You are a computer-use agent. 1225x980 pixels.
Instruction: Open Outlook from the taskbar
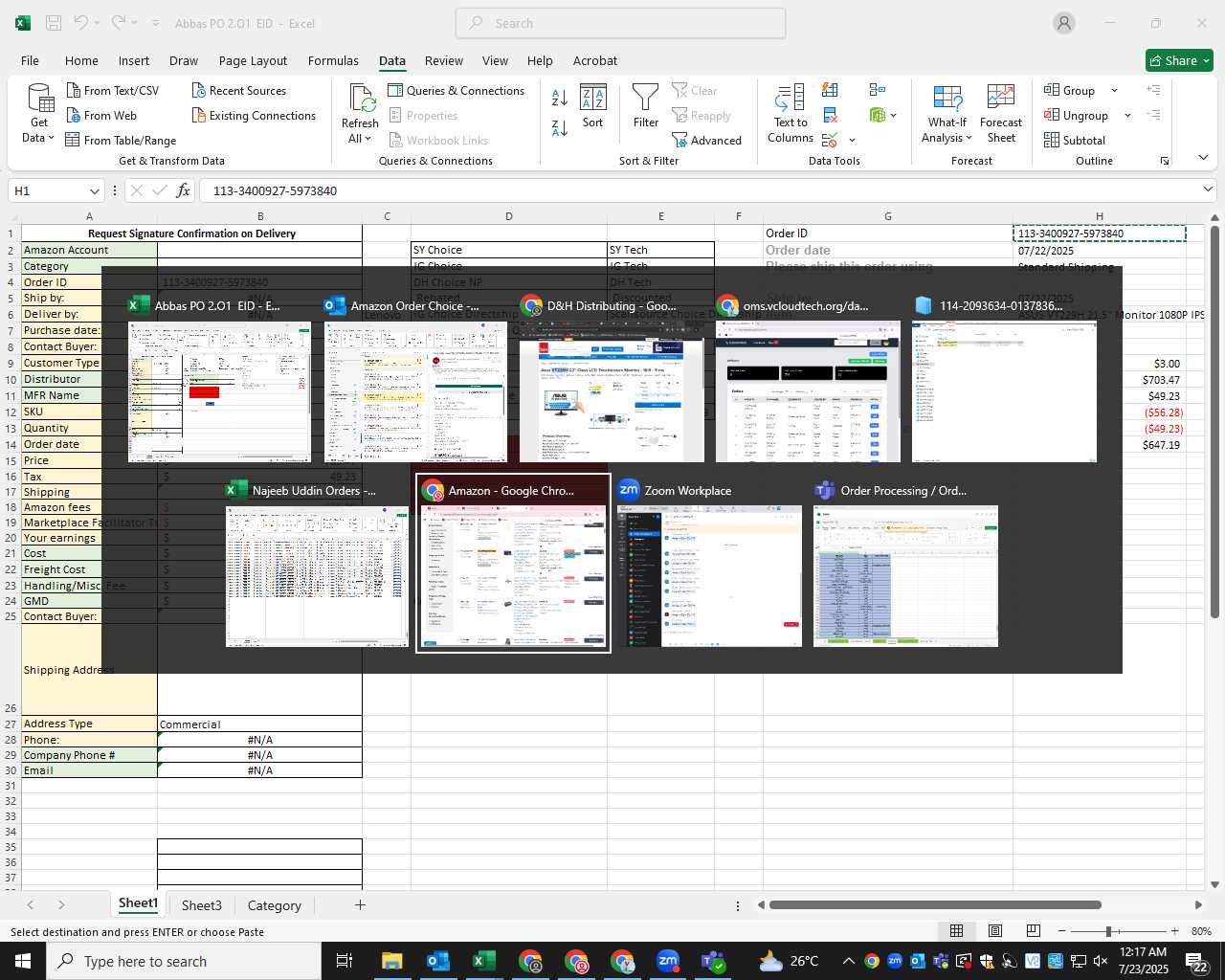pyautogui.click(x=437, y=961)
